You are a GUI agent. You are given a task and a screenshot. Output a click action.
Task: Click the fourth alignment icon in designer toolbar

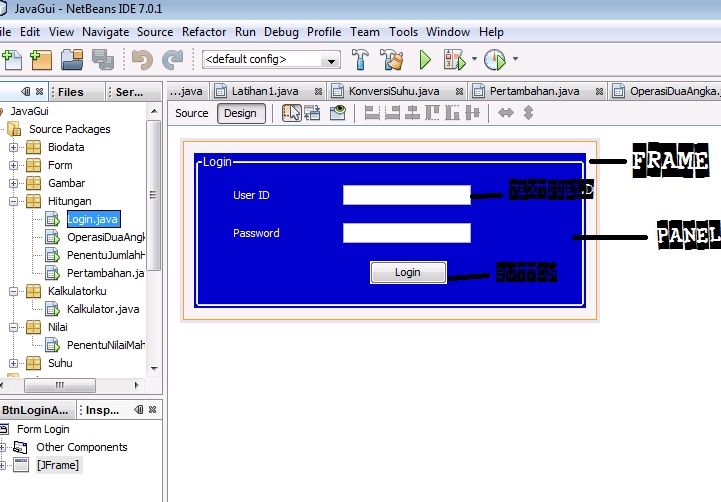click(432, 113)
